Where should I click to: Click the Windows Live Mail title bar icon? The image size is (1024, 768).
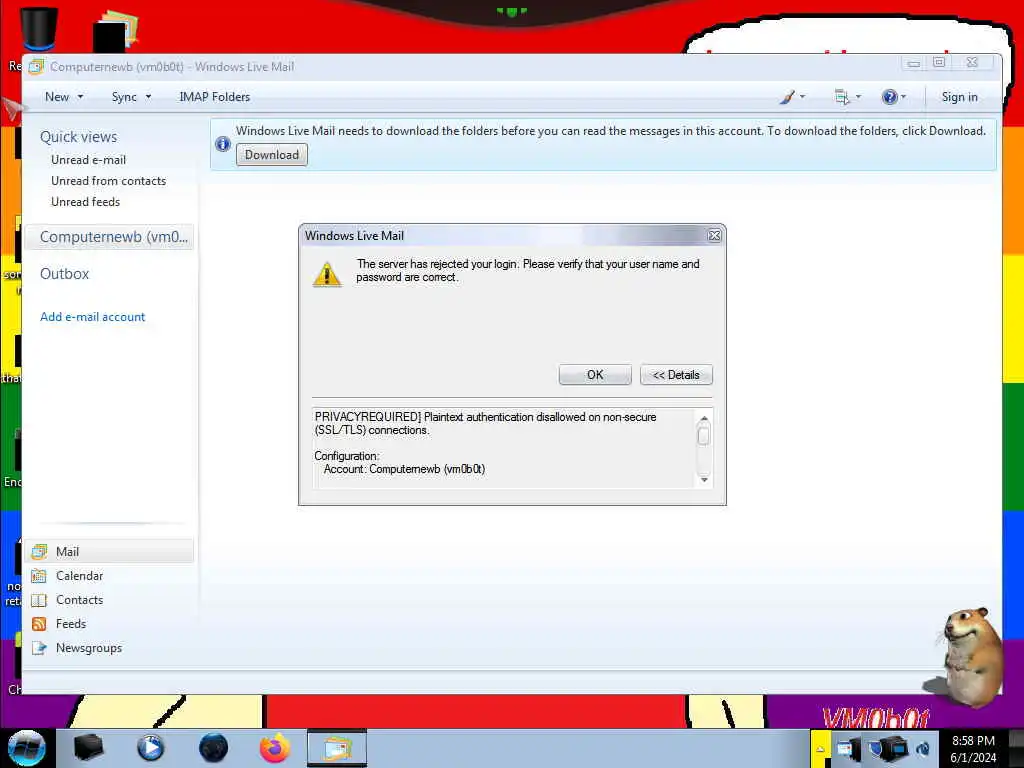37,67
